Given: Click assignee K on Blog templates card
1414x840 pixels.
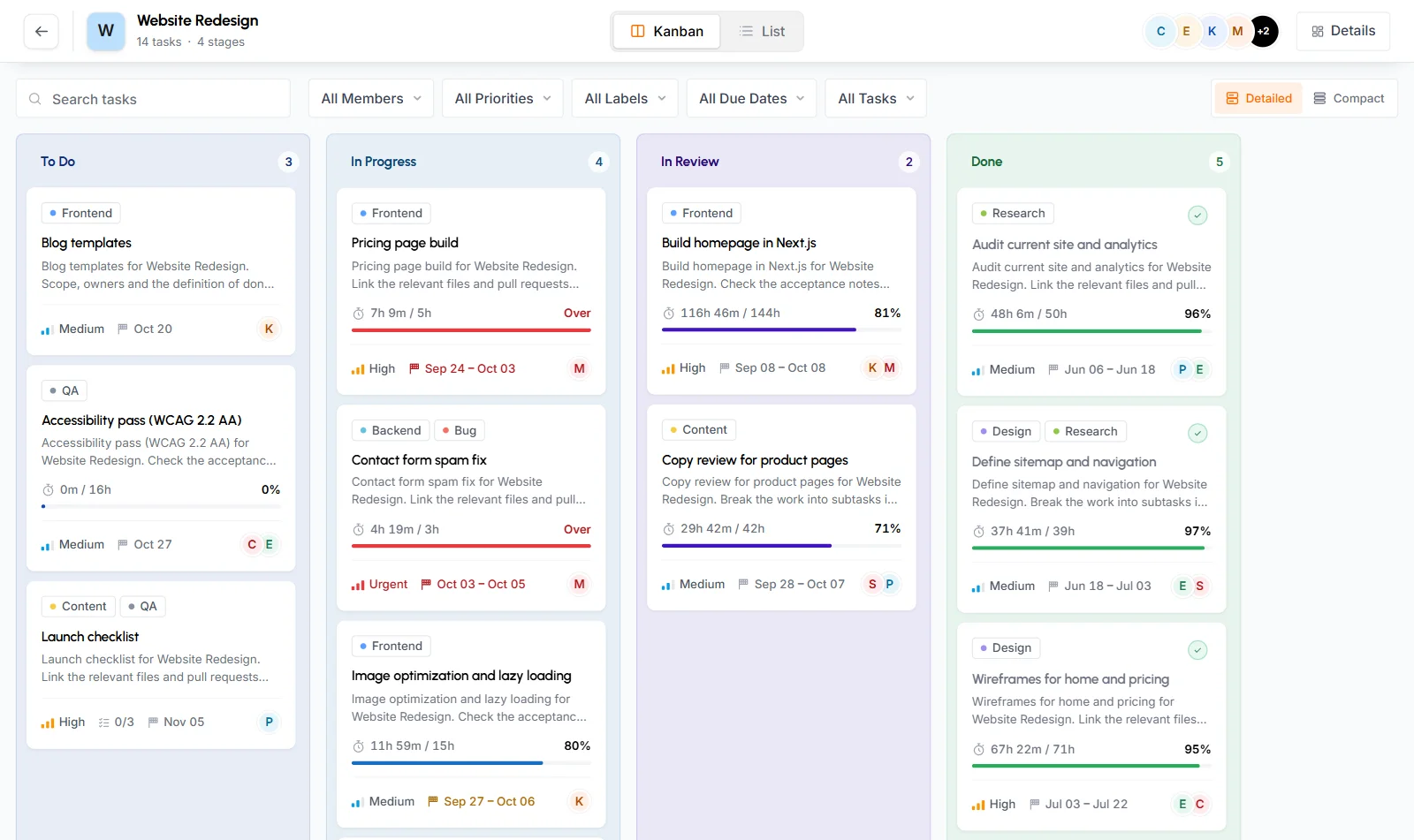Looking at the screenshot, I should 269,329.
